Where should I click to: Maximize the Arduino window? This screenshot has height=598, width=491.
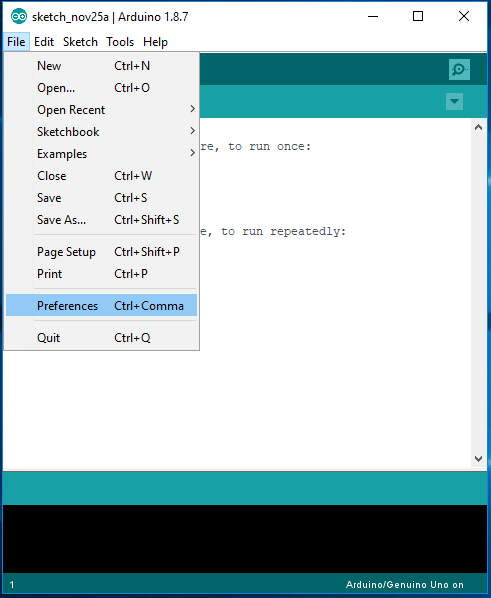pyautogui.click(x=418, y=16)
